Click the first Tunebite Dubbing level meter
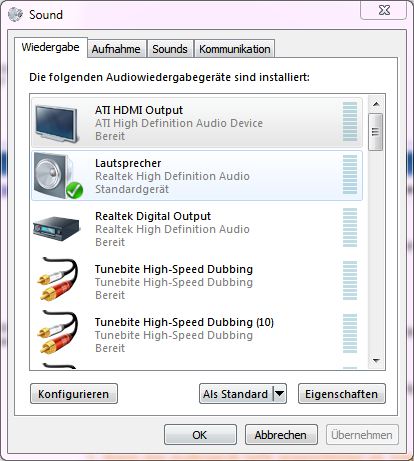The width and height of the screenshot is (414, 461). 350,281
